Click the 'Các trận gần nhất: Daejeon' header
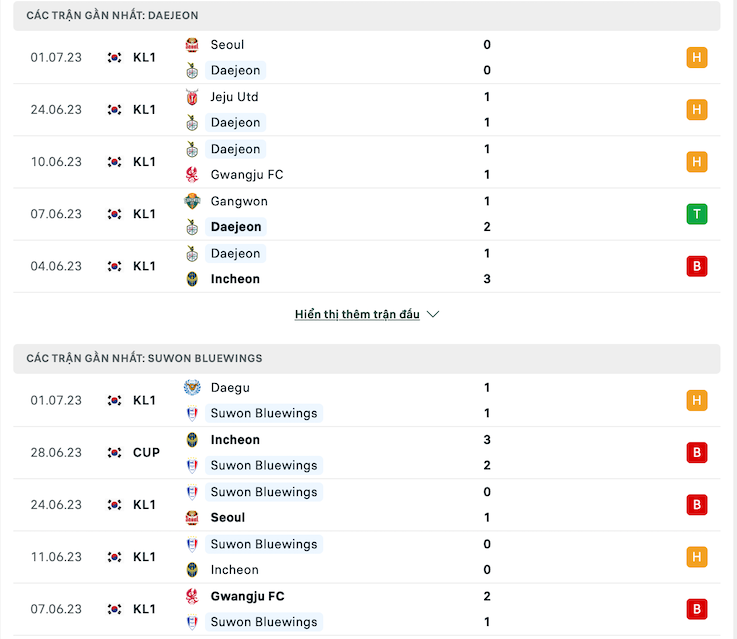This screenshot has height=639, width=737. 367,16
